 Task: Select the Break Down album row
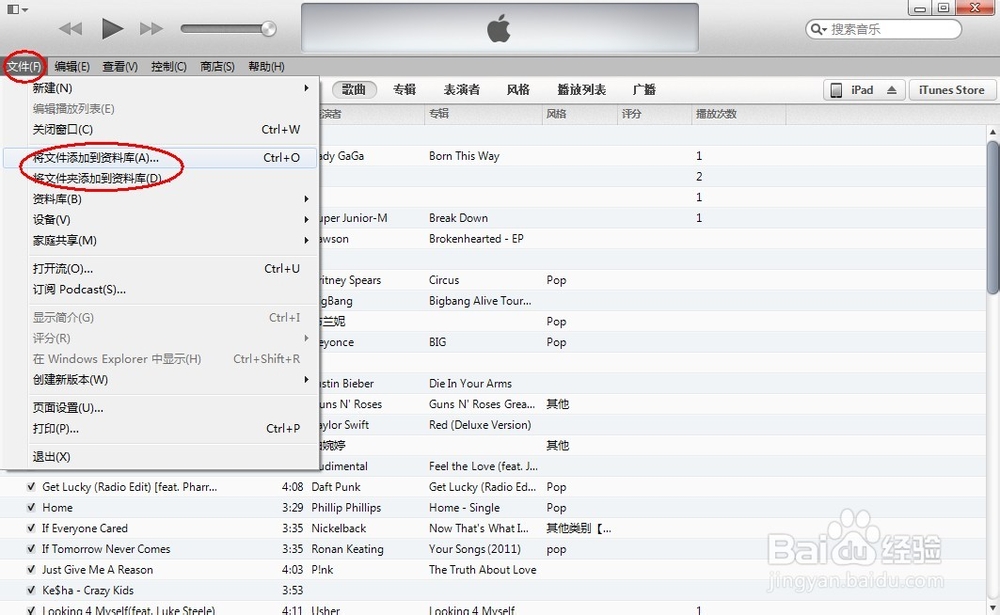coord(459,218)
